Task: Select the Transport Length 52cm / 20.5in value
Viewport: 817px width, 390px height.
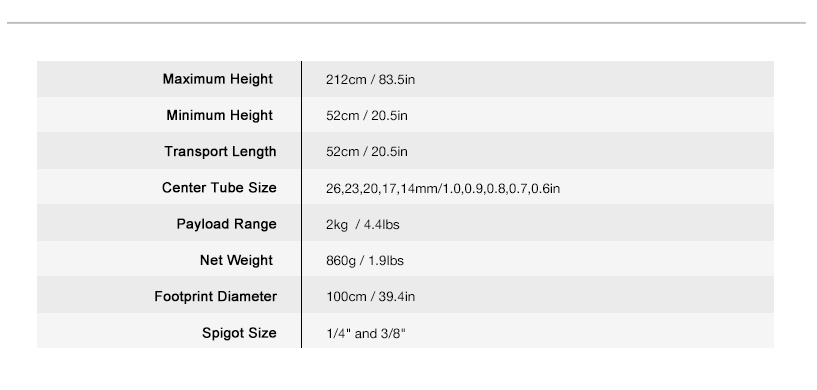Action: 366,152
